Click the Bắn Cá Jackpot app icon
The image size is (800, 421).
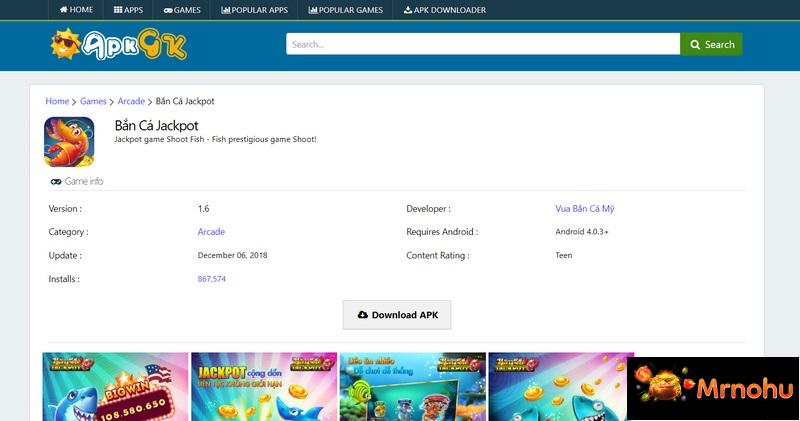pyautogui.click(x=69, y=142)
